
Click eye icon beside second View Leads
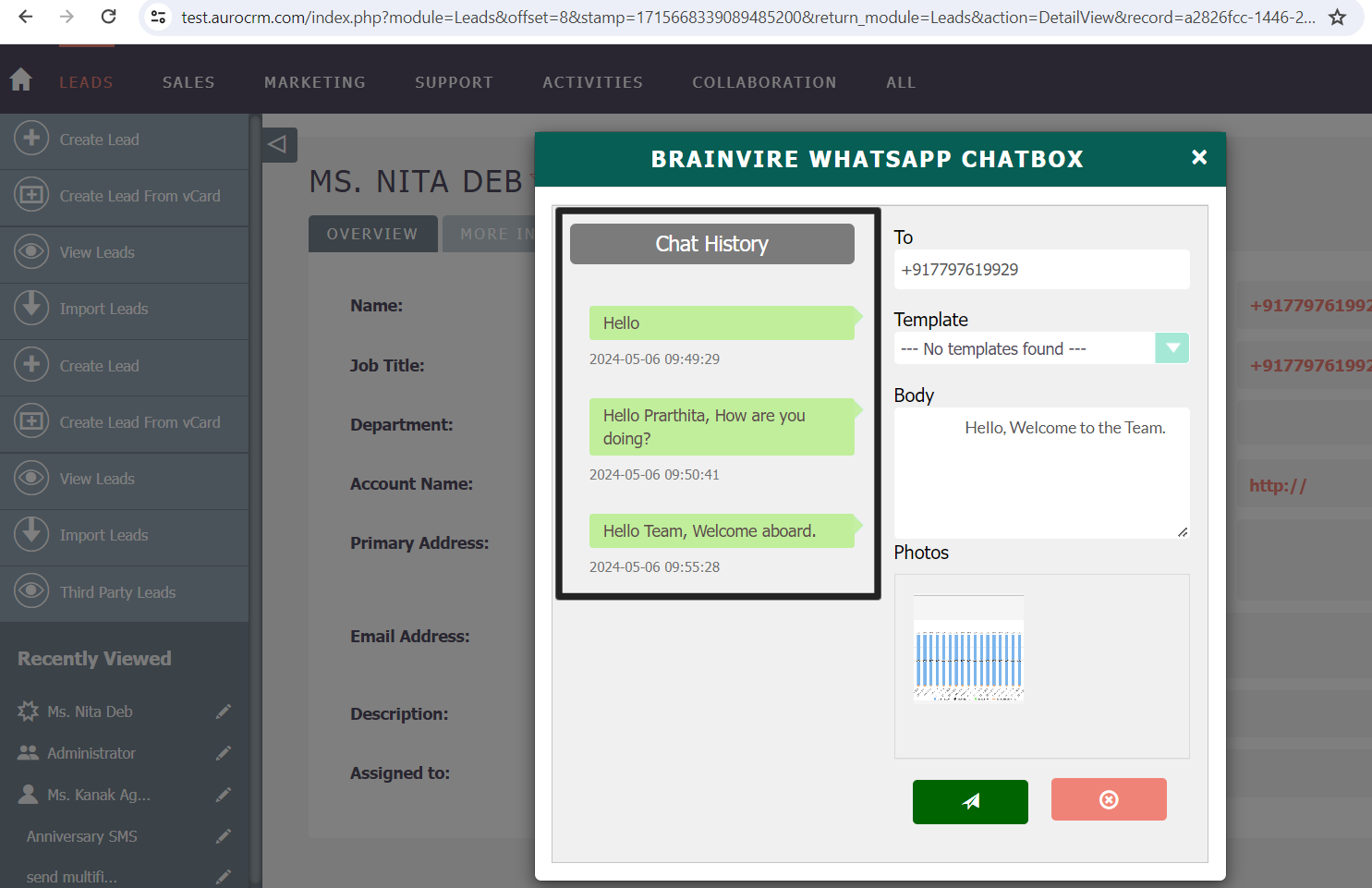(x=31, y=478)
